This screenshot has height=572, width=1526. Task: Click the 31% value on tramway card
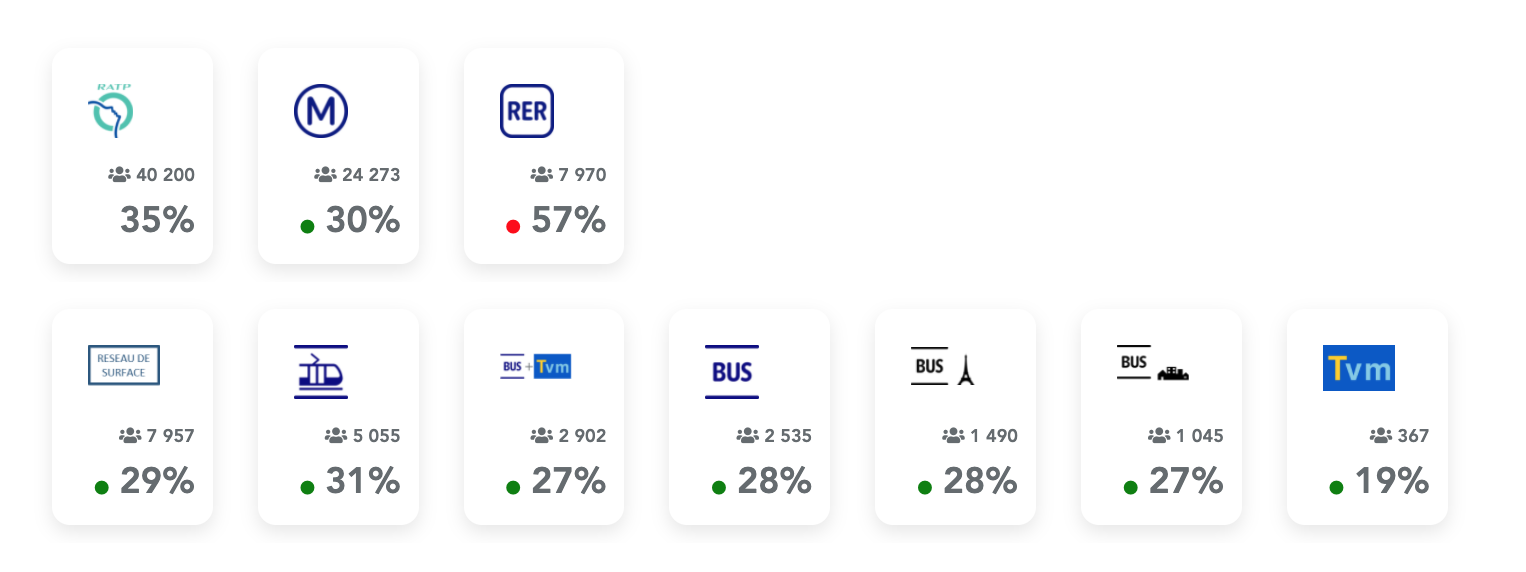click(363, 481)
